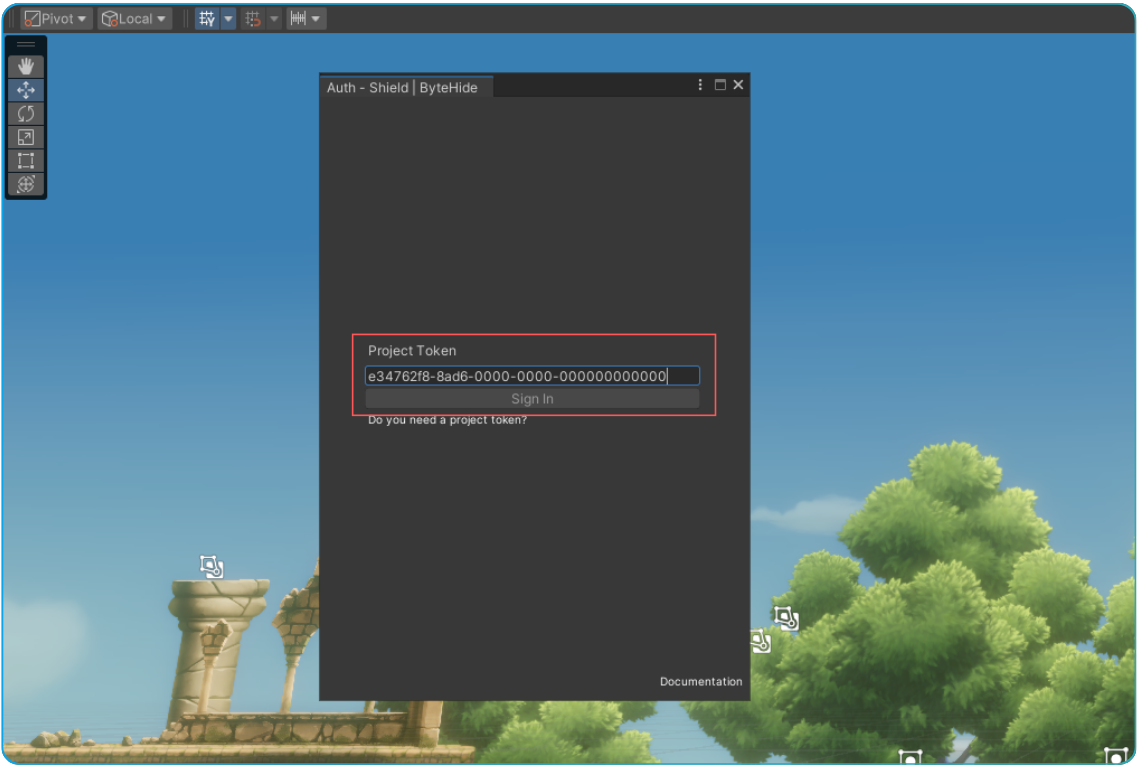Viewport: 1140px width, 768px height.
Task: Select the Auth - Shield | ByteHide tab
Action: tap(402, 87)
